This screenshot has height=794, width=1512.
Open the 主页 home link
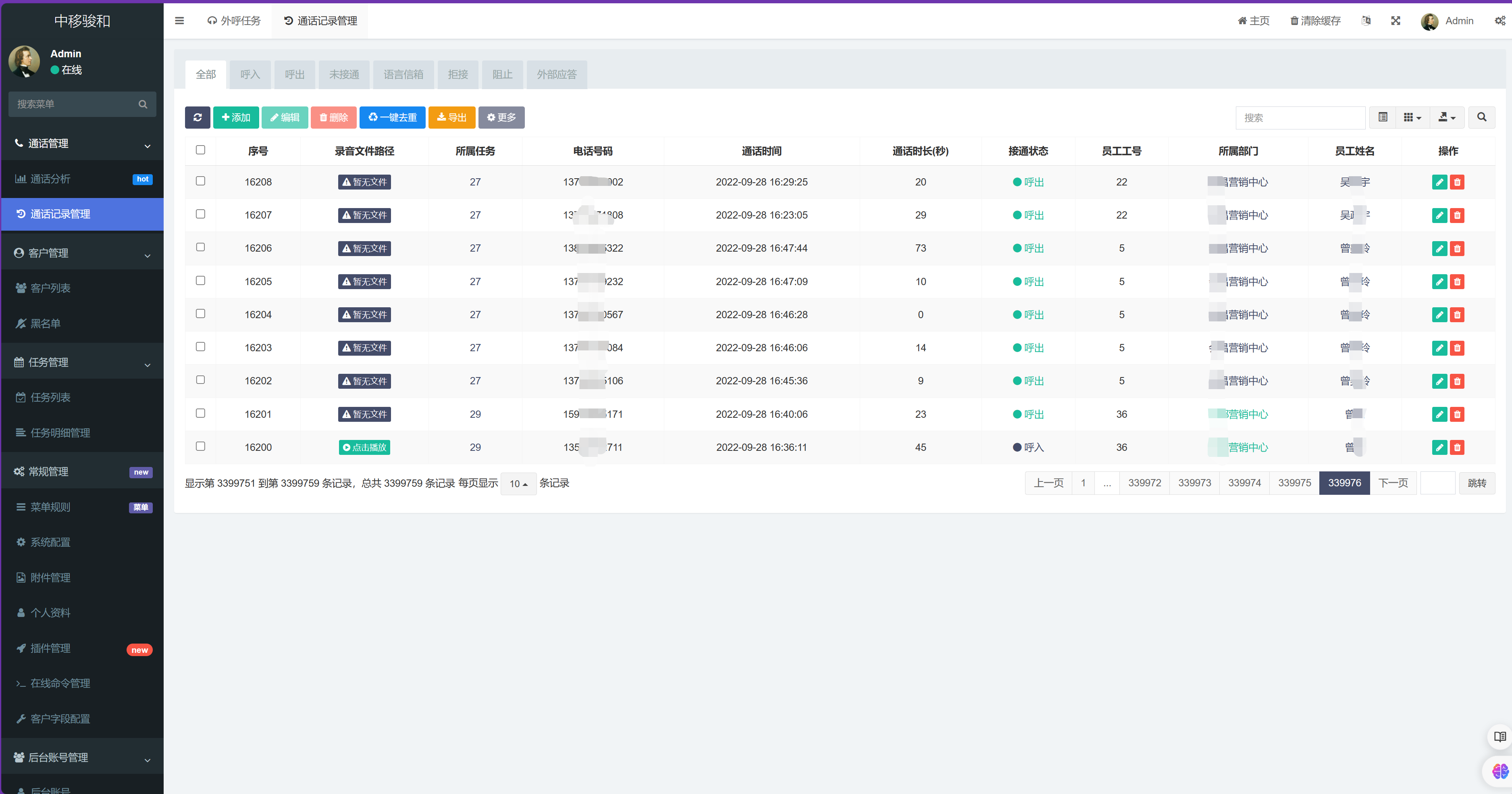1253,21
